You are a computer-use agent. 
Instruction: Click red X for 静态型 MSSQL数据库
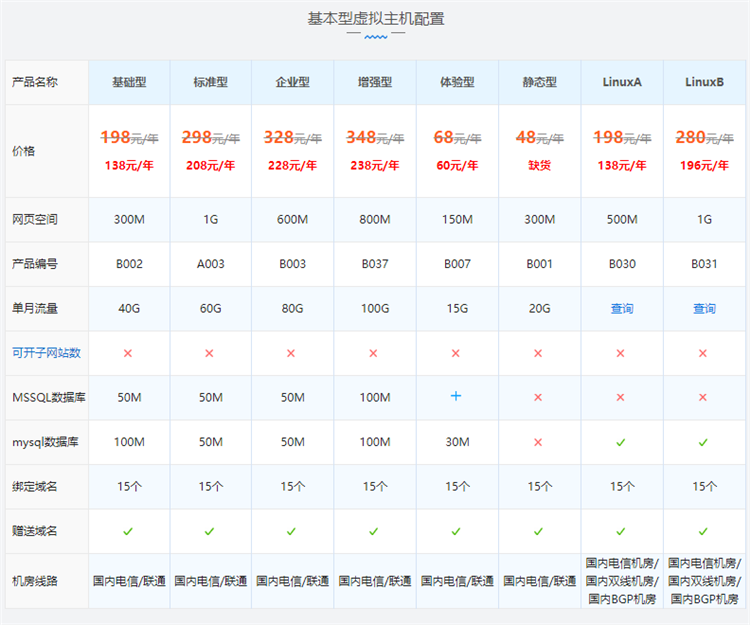point(538,397)
